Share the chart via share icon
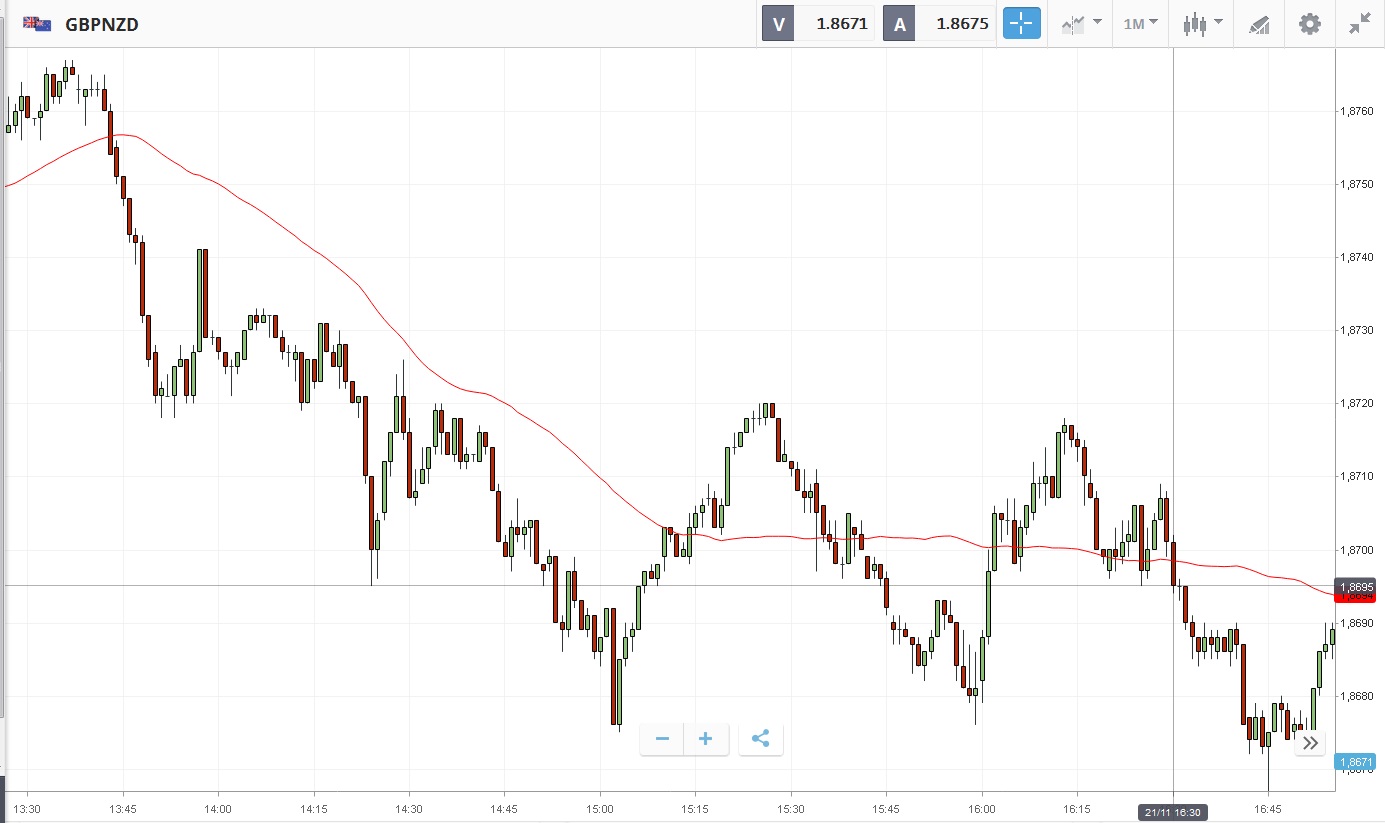Viewport: 1385px width, 823px height. point(760,739)
